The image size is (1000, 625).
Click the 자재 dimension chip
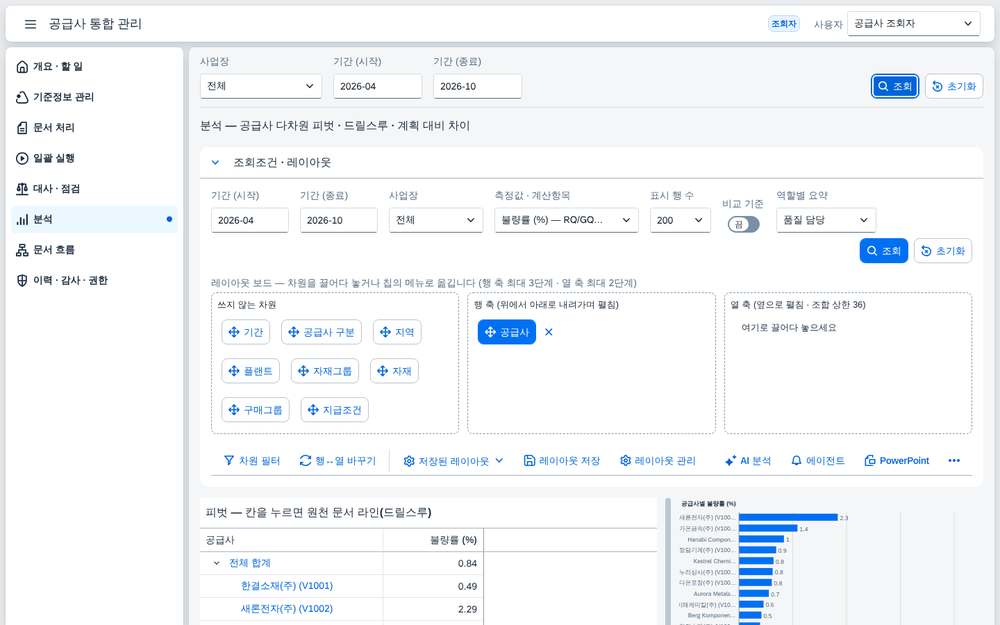pos(394,371)
